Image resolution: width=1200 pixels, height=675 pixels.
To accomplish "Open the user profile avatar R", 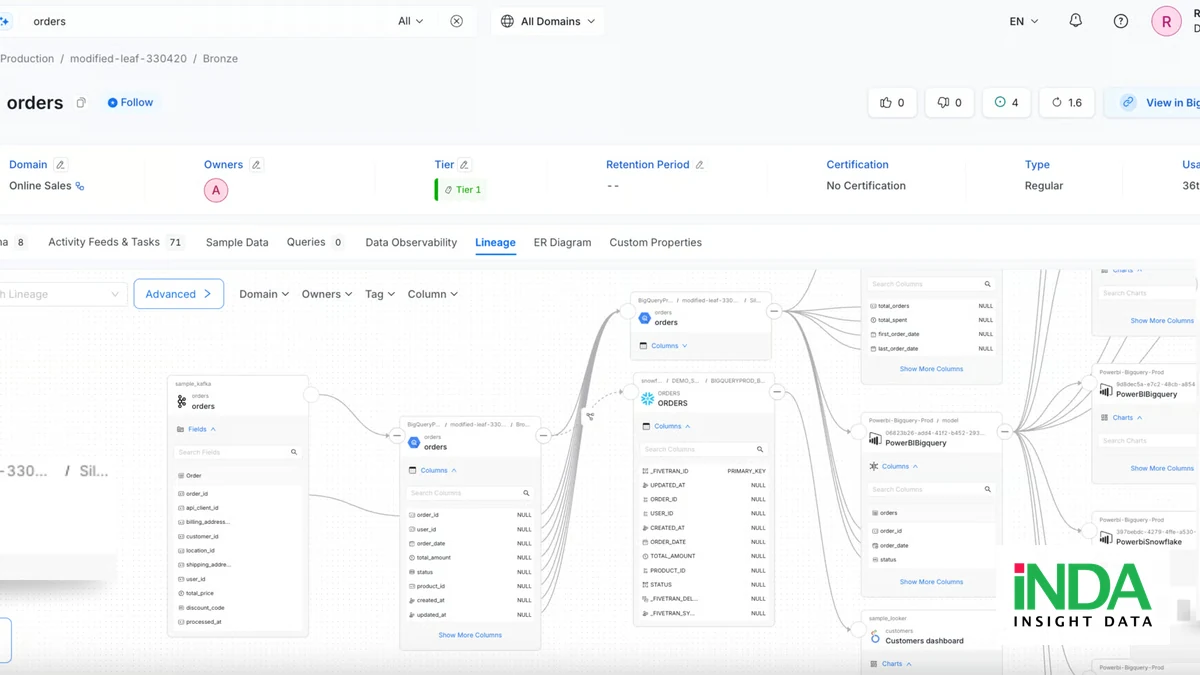I will pyautogui.click(x=1166, y=21).
